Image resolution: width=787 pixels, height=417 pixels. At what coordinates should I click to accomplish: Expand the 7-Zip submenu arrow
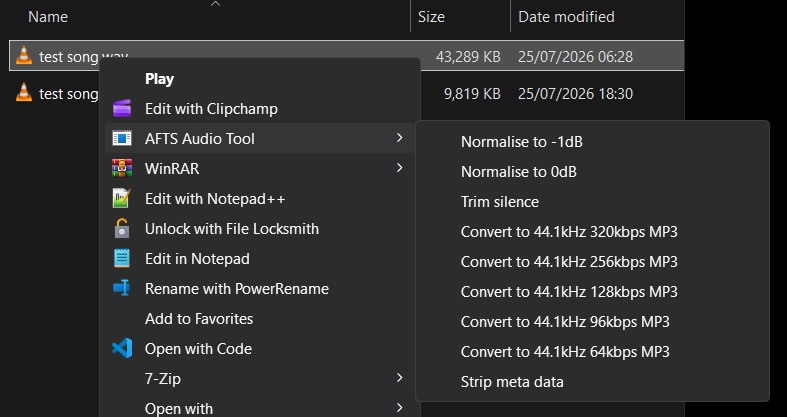[x=400, y=377]
